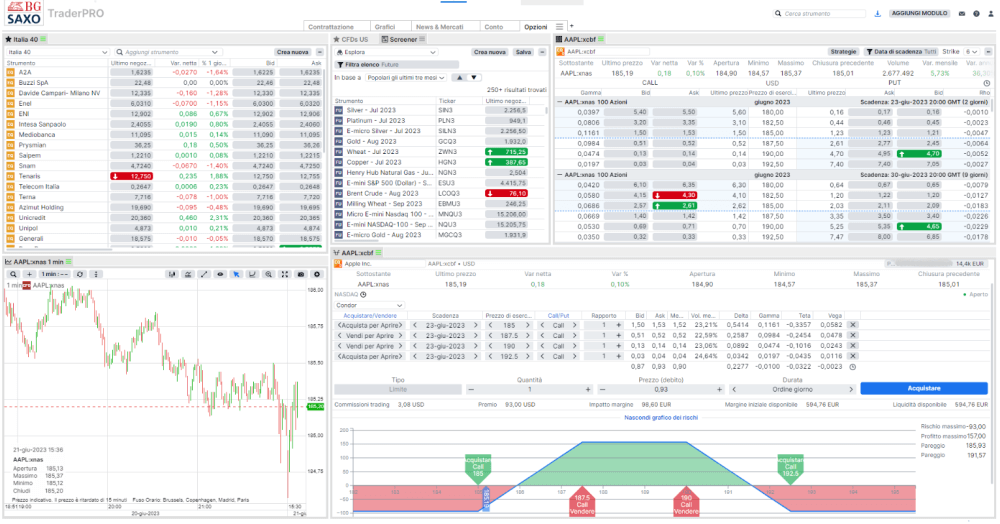This screenshot has height=524, width=1000.
Task: Increase strike of the 187.5 leg
Action: click(x=527, y=335)
